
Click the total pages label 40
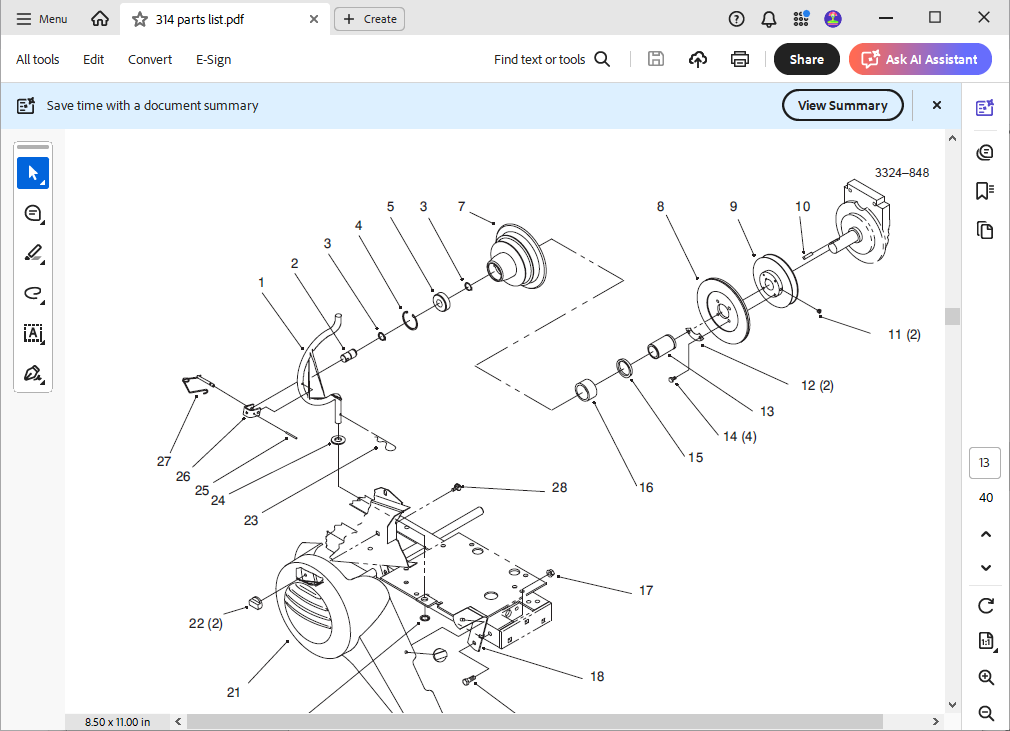[x=986, y=497]
